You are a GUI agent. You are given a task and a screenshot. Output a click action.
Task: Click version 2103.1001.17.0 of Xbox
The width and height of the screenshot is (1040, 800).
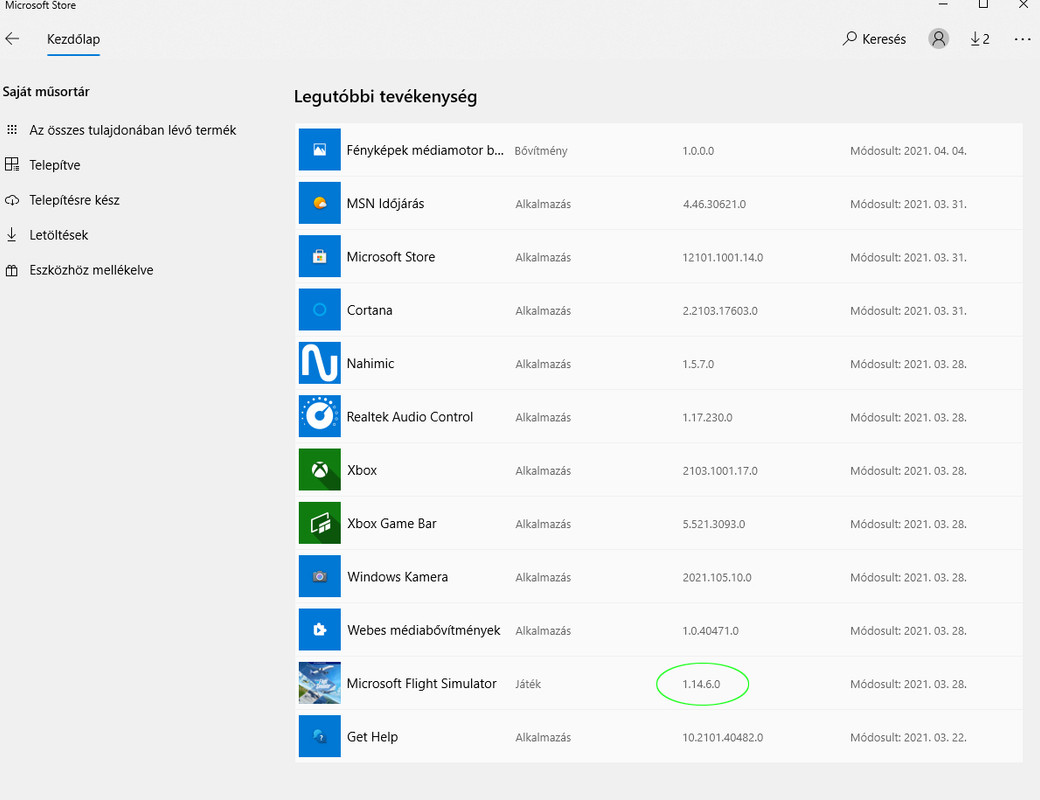(x=720, y=471)
